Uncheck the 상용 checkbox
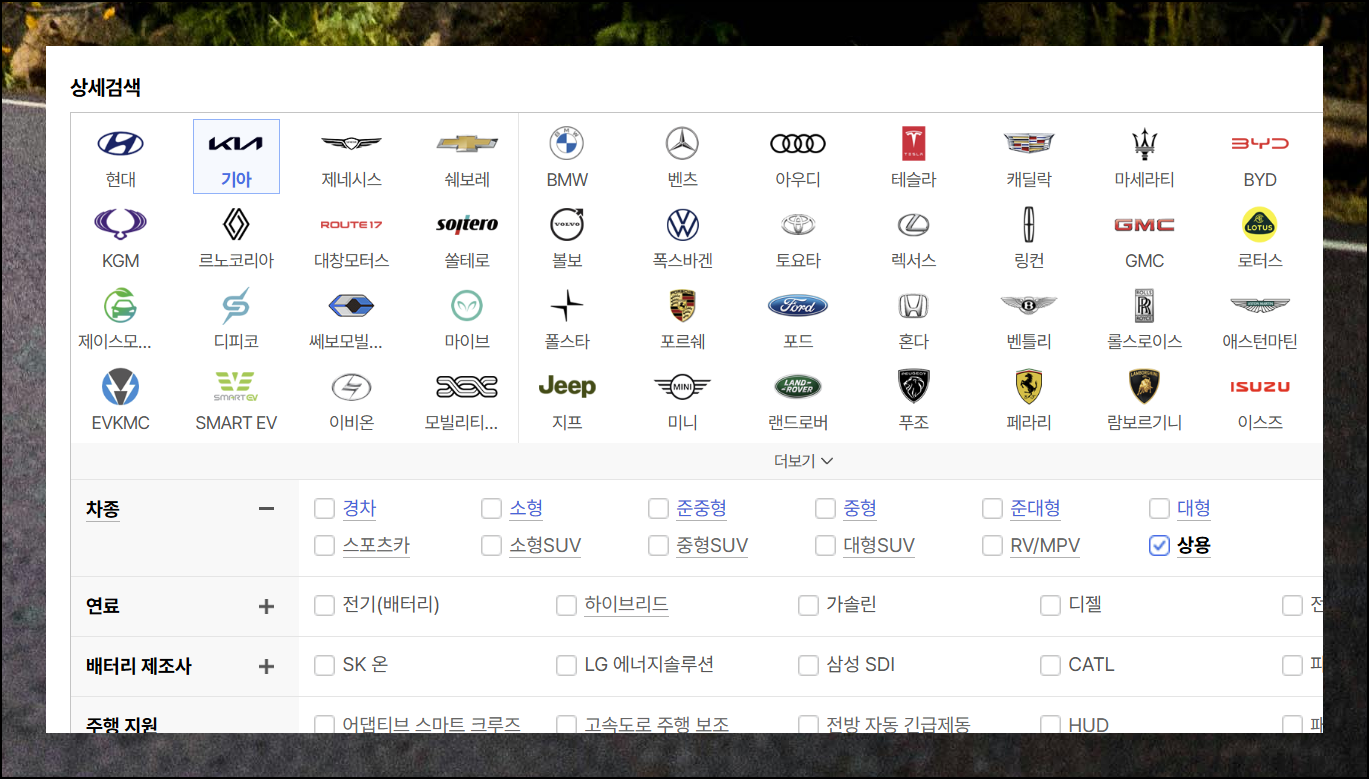 point(1159,546)
